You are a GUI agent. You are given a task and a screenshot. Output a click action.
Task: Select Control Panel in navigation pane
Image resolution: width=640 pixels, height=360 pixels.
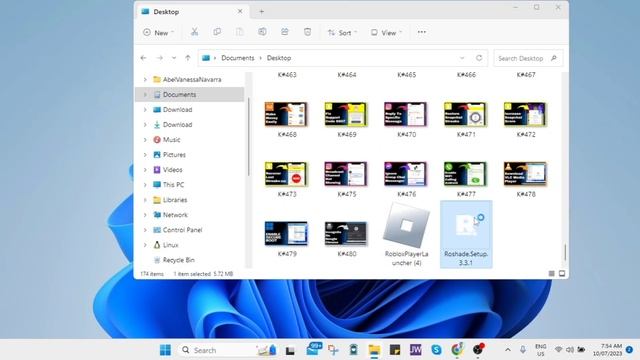pos(182,230)
